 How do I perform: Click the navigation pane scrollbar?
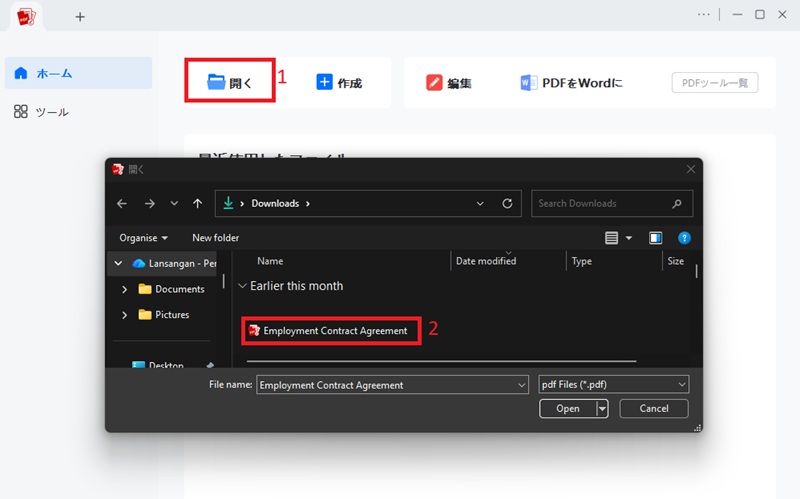click(223, 282)
